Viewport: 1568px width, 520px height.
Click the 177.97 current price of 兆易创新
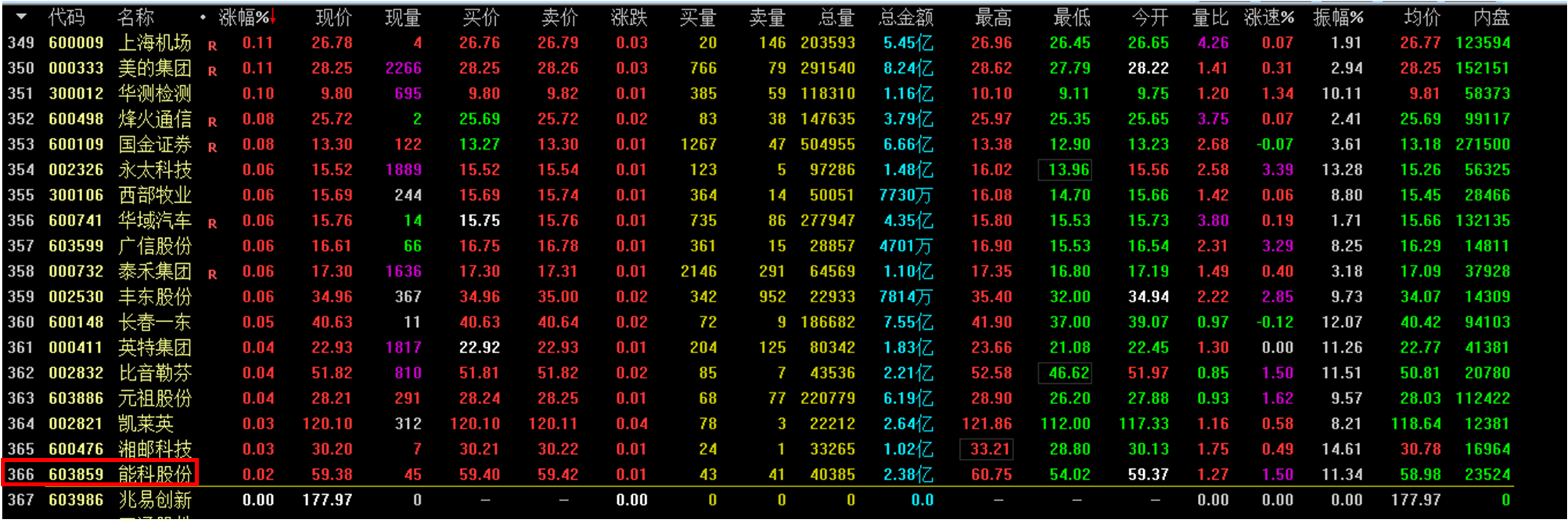[328, 500]
